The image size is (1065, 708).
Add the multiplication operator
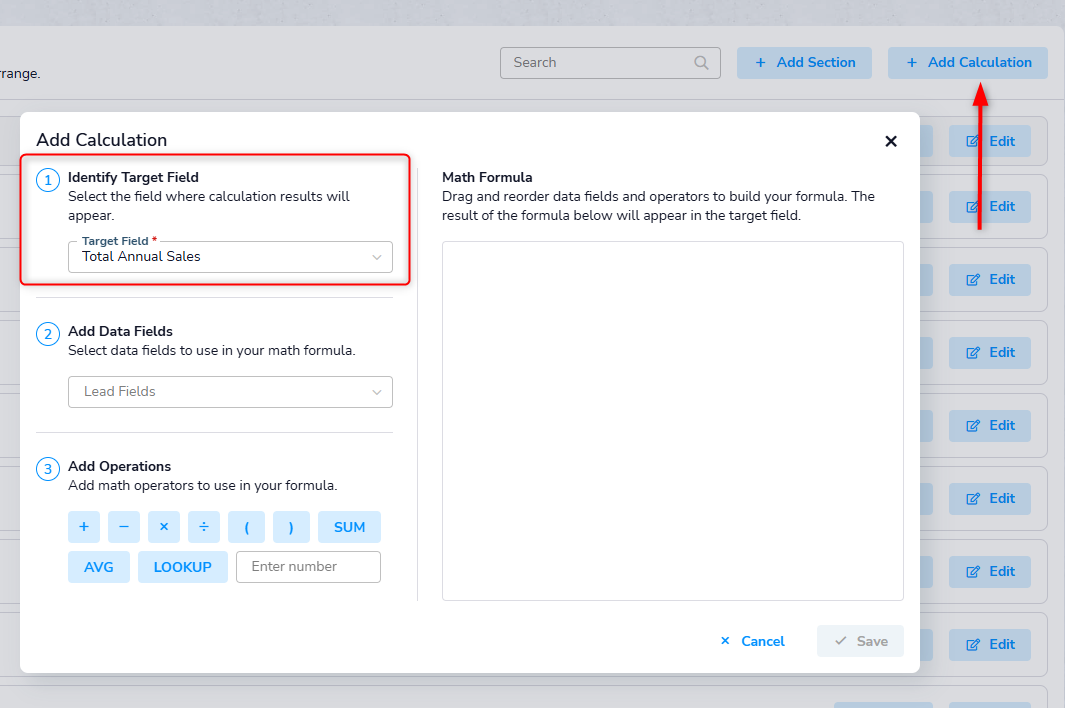point(163,527)
